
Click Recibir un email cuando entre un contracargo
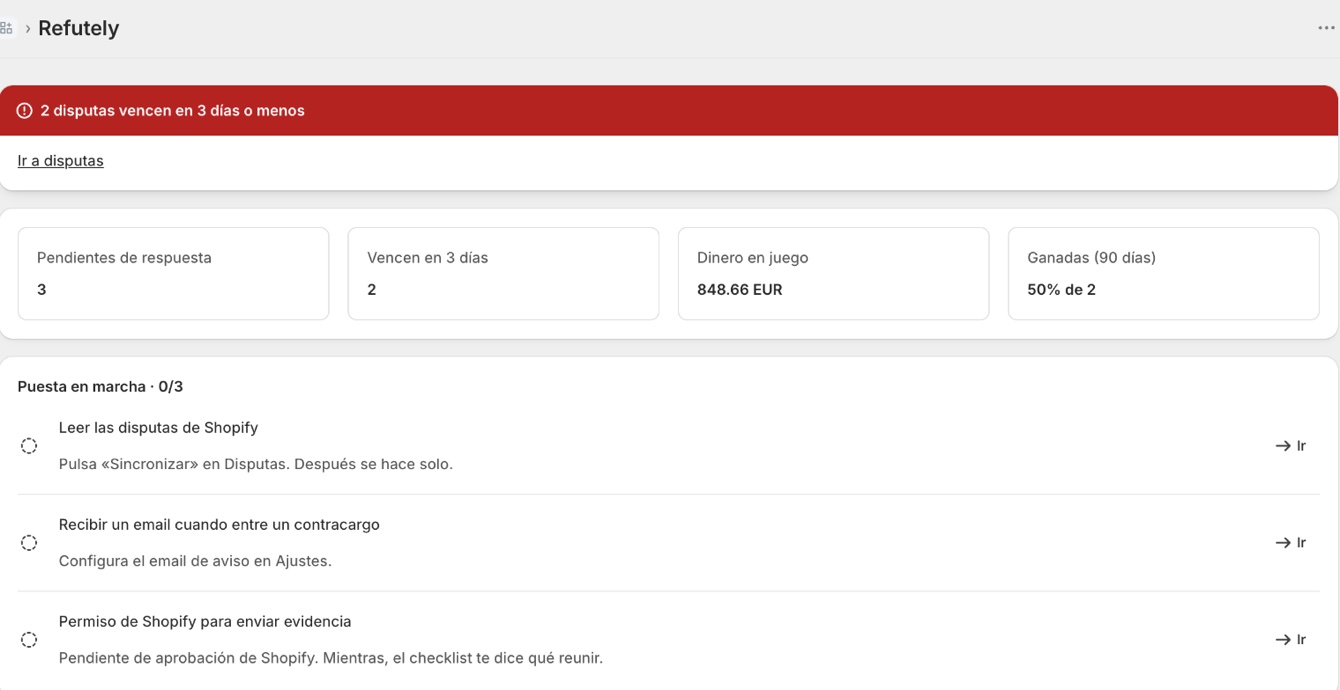pyautogui.click(x=219, y=525)
